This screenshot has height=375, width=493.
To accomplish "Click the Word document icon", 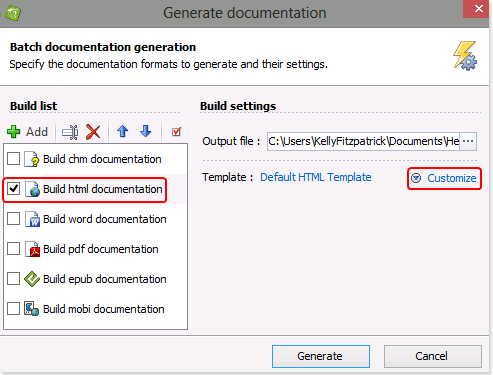I will point(32,219).
